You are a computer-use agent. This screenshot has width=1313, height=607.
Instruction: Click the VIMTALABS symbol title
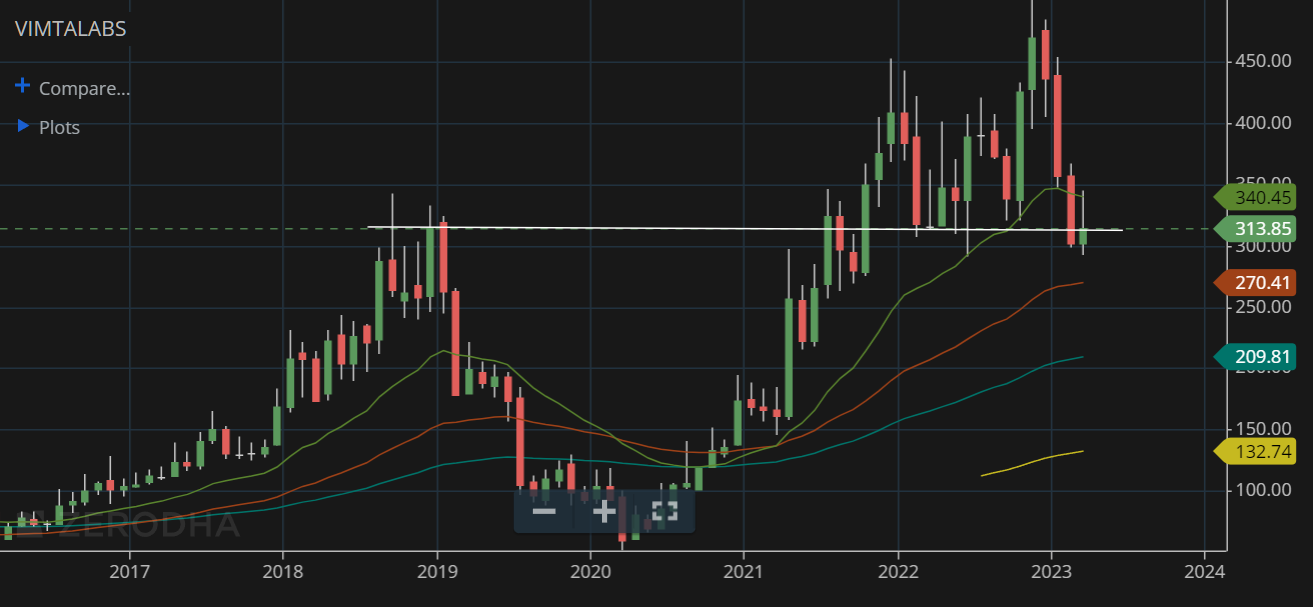point(70,29)
